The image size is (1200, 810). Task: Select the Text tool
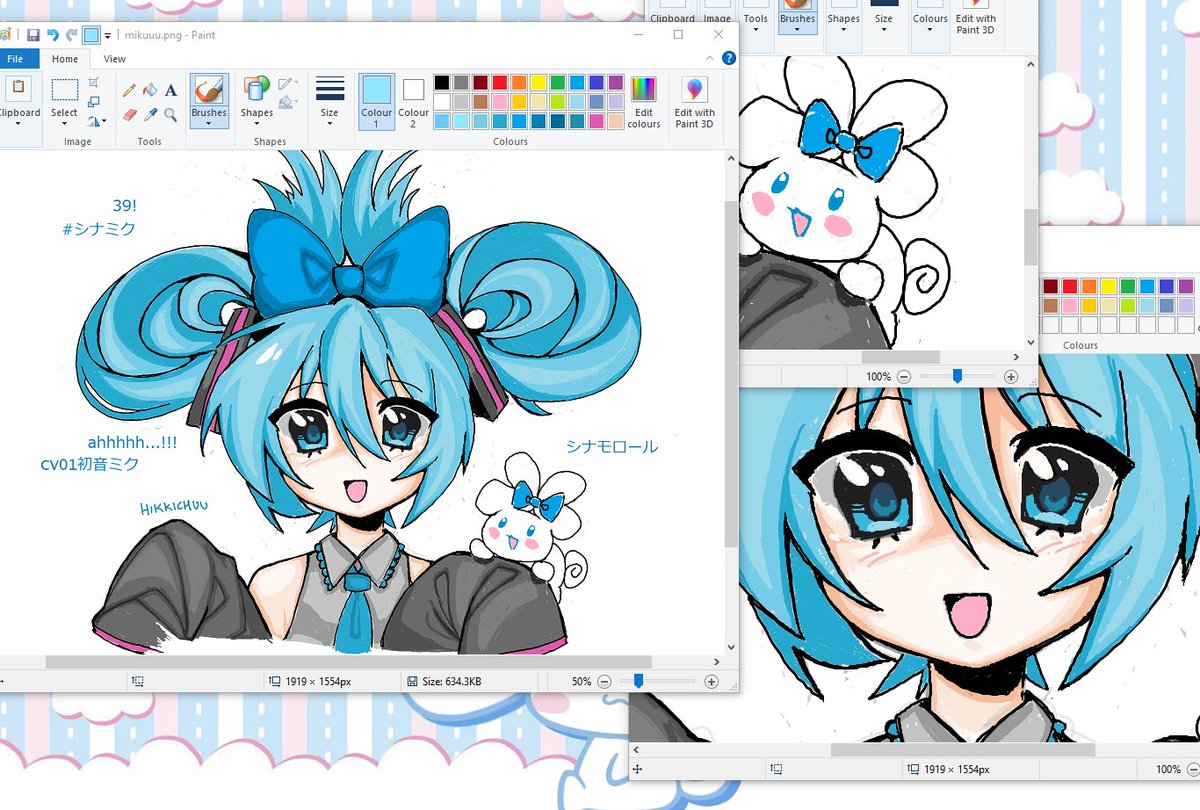171,90
